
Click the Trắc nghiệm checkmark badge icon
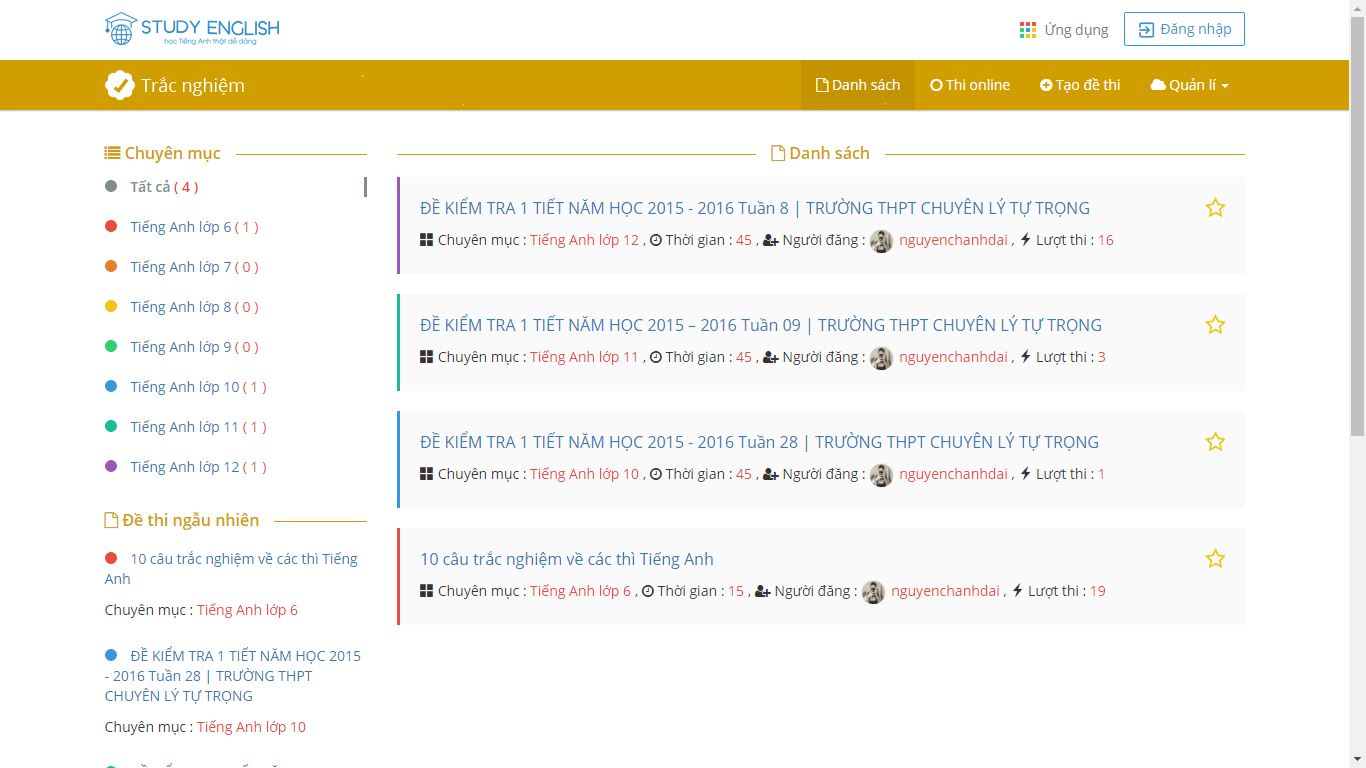[120, 85]
